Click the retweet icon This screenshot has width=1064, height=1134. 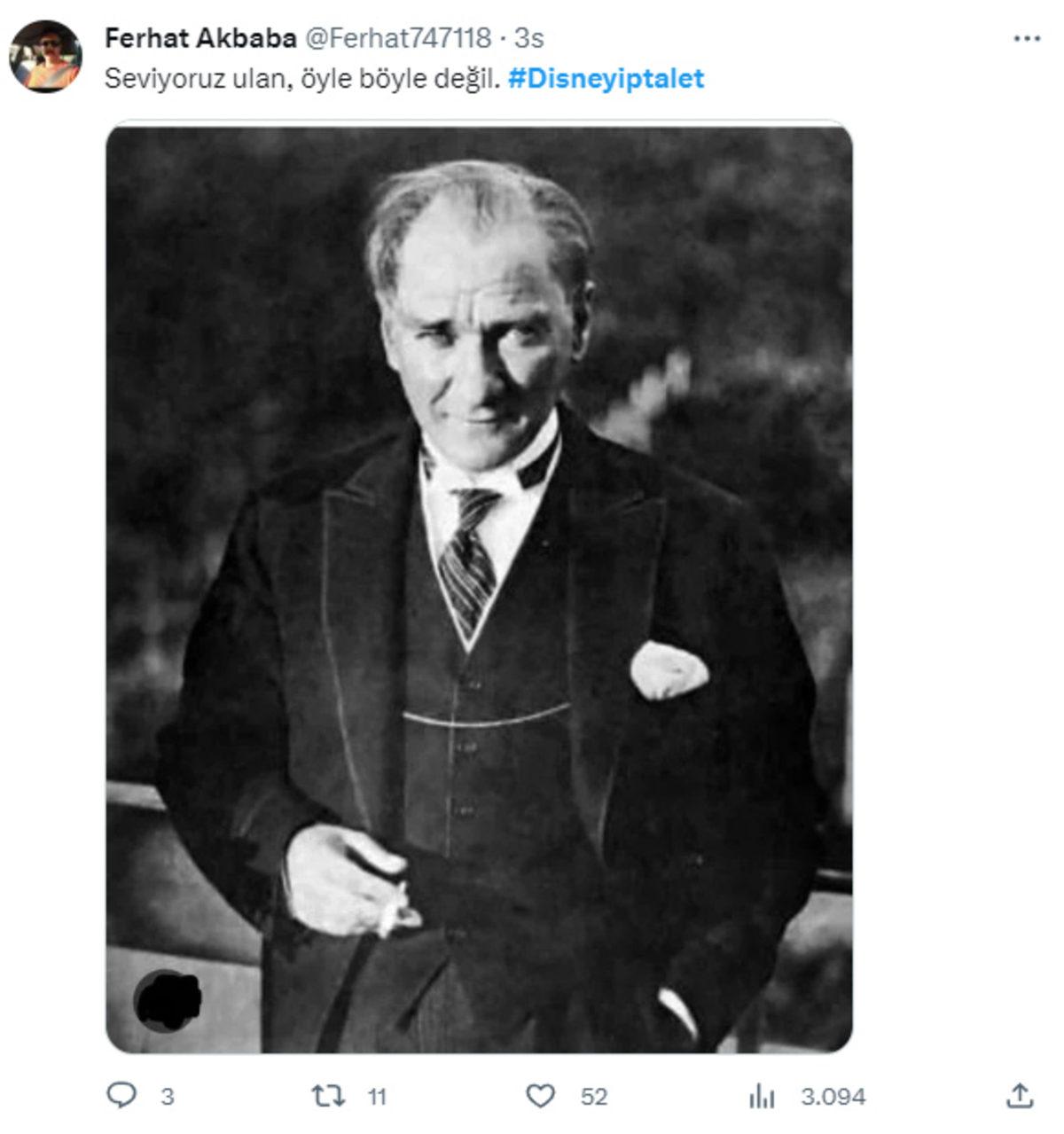point(330,1095)
